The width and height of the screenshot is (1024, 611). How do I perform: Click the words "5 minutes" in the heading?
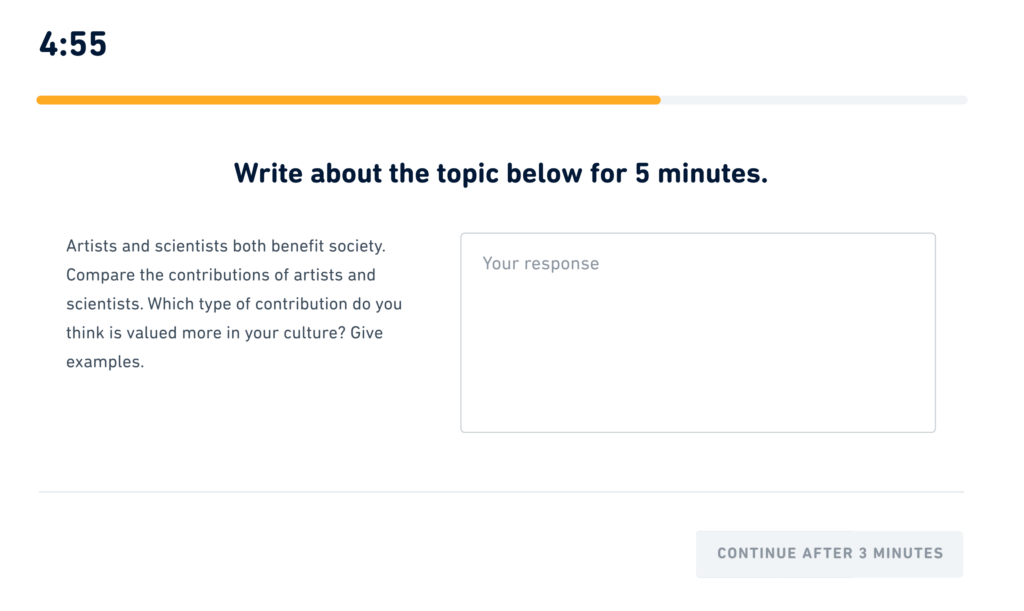point(700,174)
